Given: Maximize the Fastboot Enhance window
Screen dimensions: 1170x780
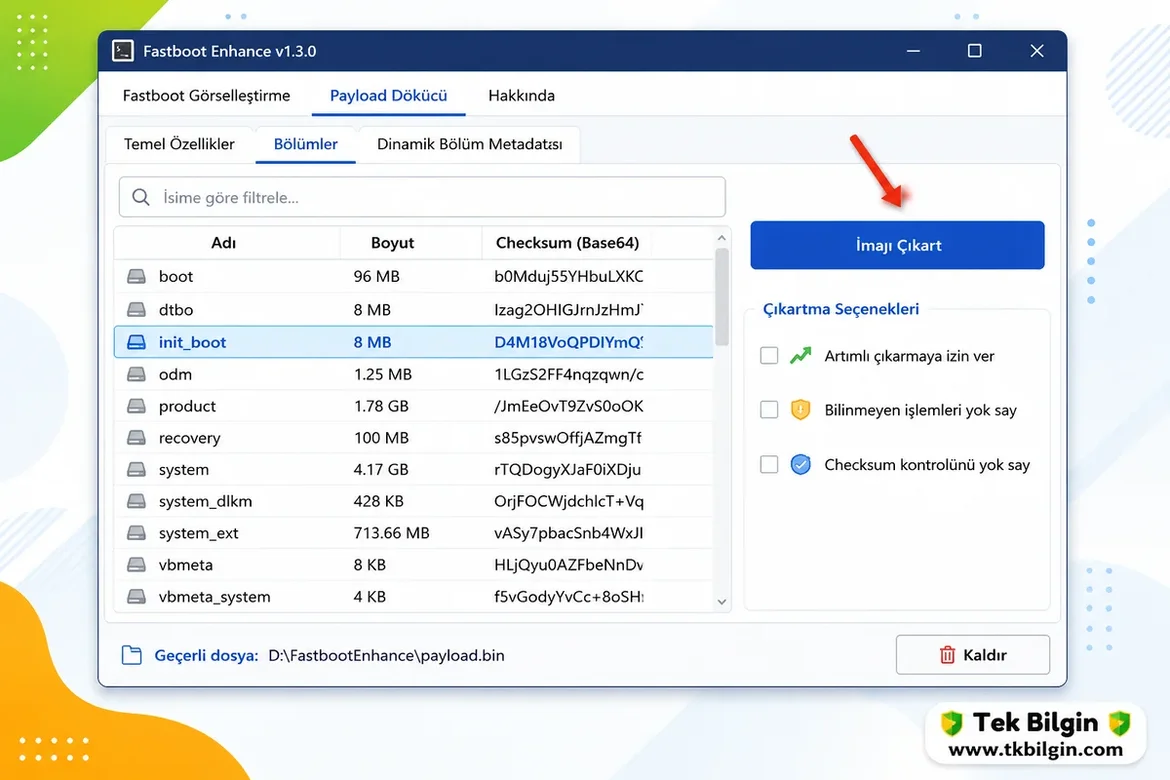Looking at the screenshot, I should 975,51.
